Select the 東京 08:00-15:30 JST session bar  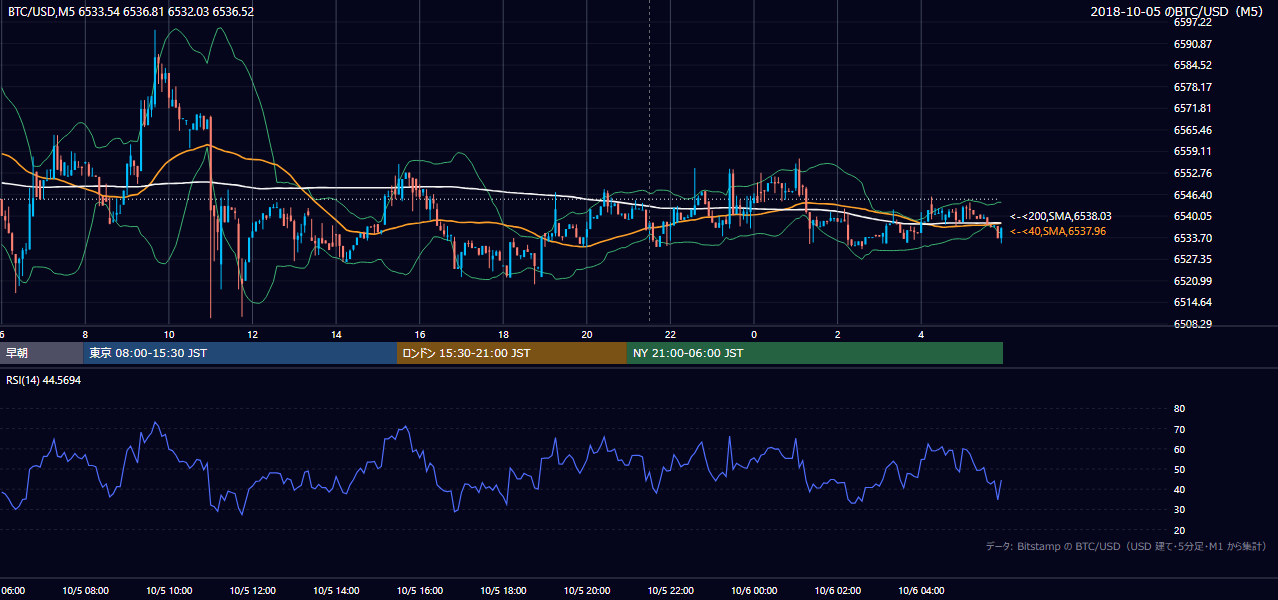(240, 353)
